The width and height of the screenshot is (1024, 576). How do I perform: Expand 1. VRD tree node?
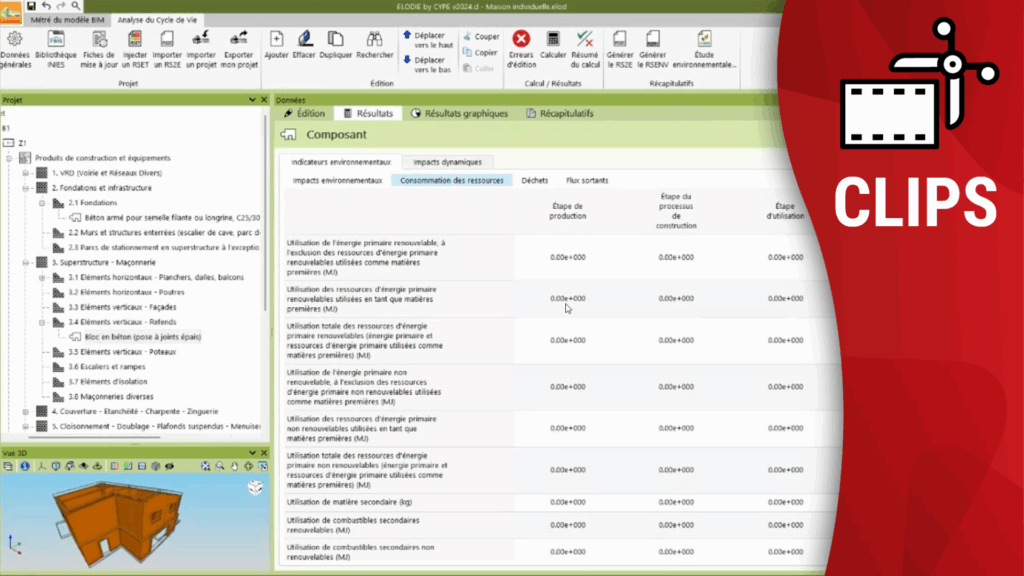(26, 173)
